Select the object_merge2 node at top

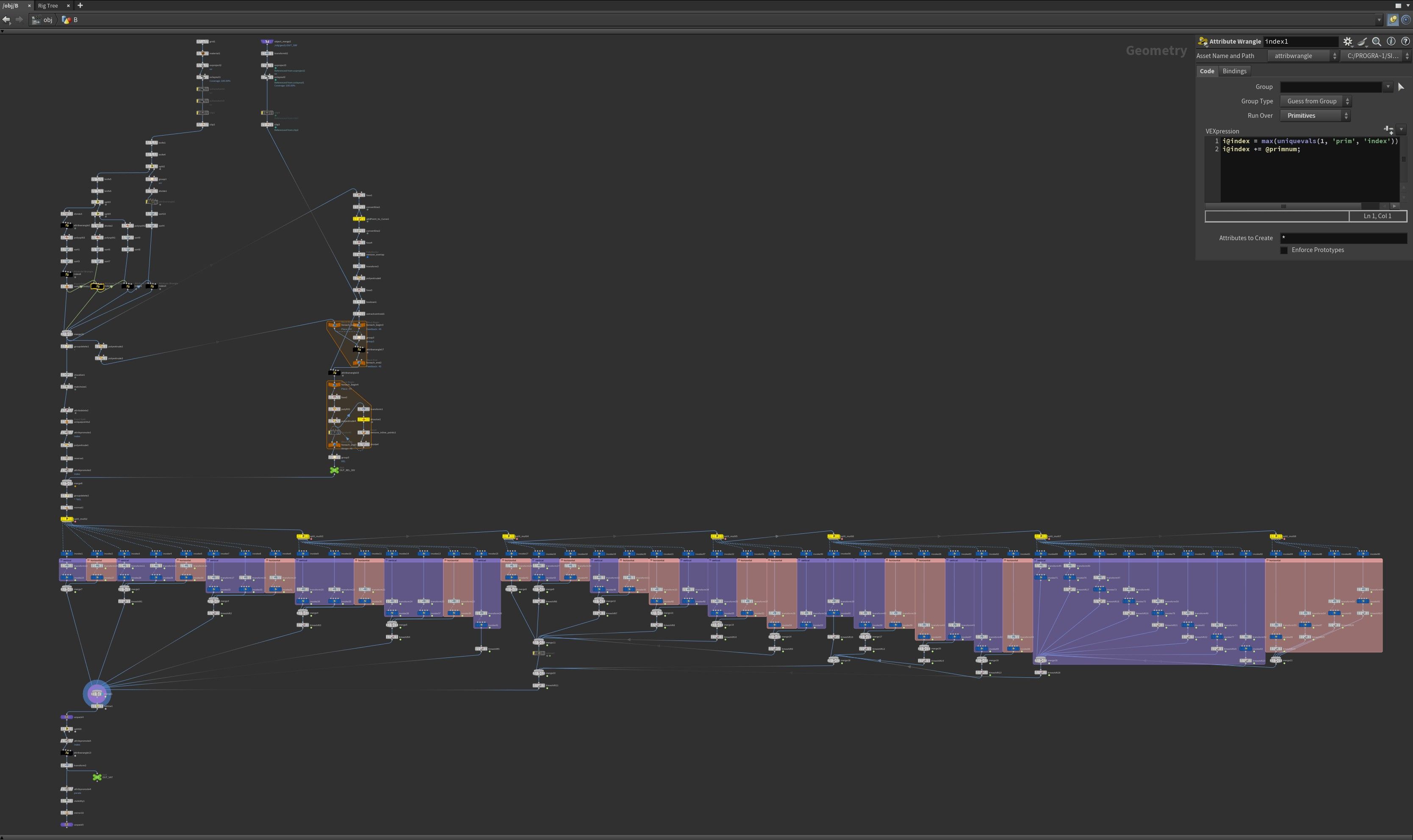coord(267,42)
